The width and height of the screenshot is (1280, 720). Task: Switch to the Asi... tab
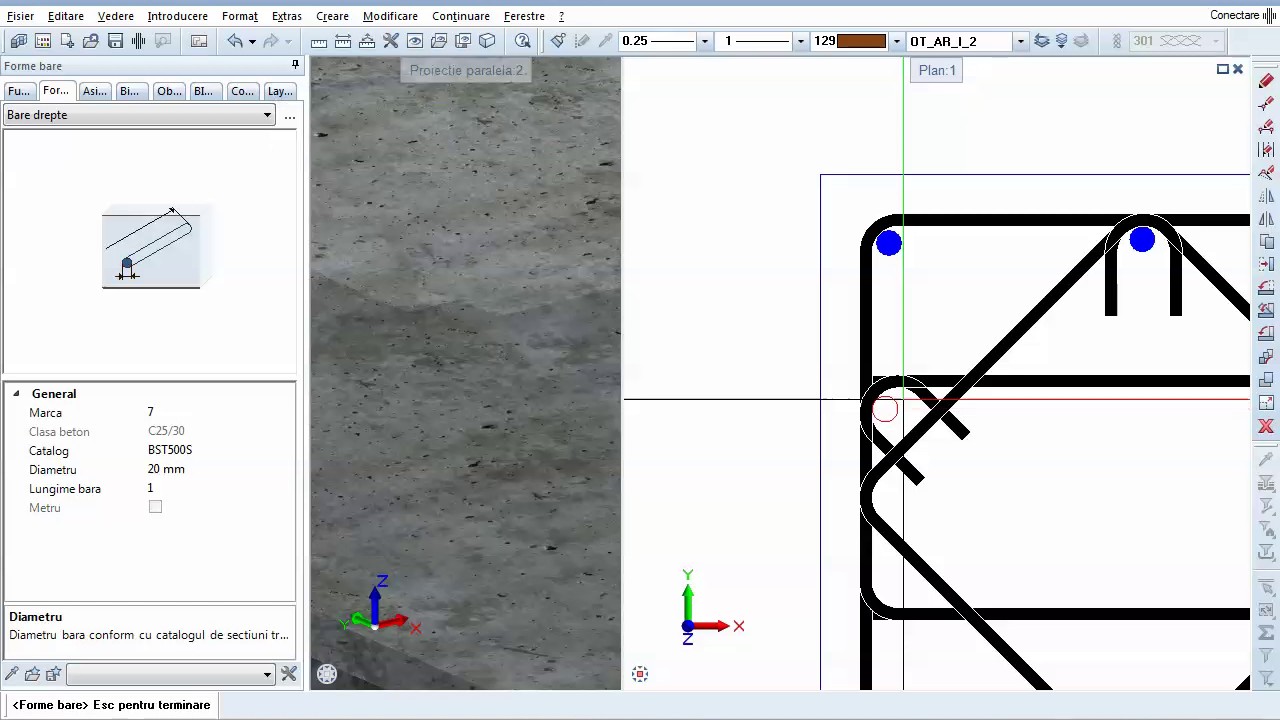pos(95,91)
